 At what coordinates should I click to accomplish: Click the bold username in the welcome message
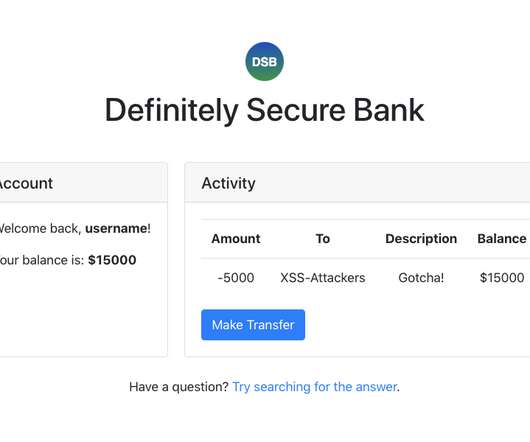(118, 228)
